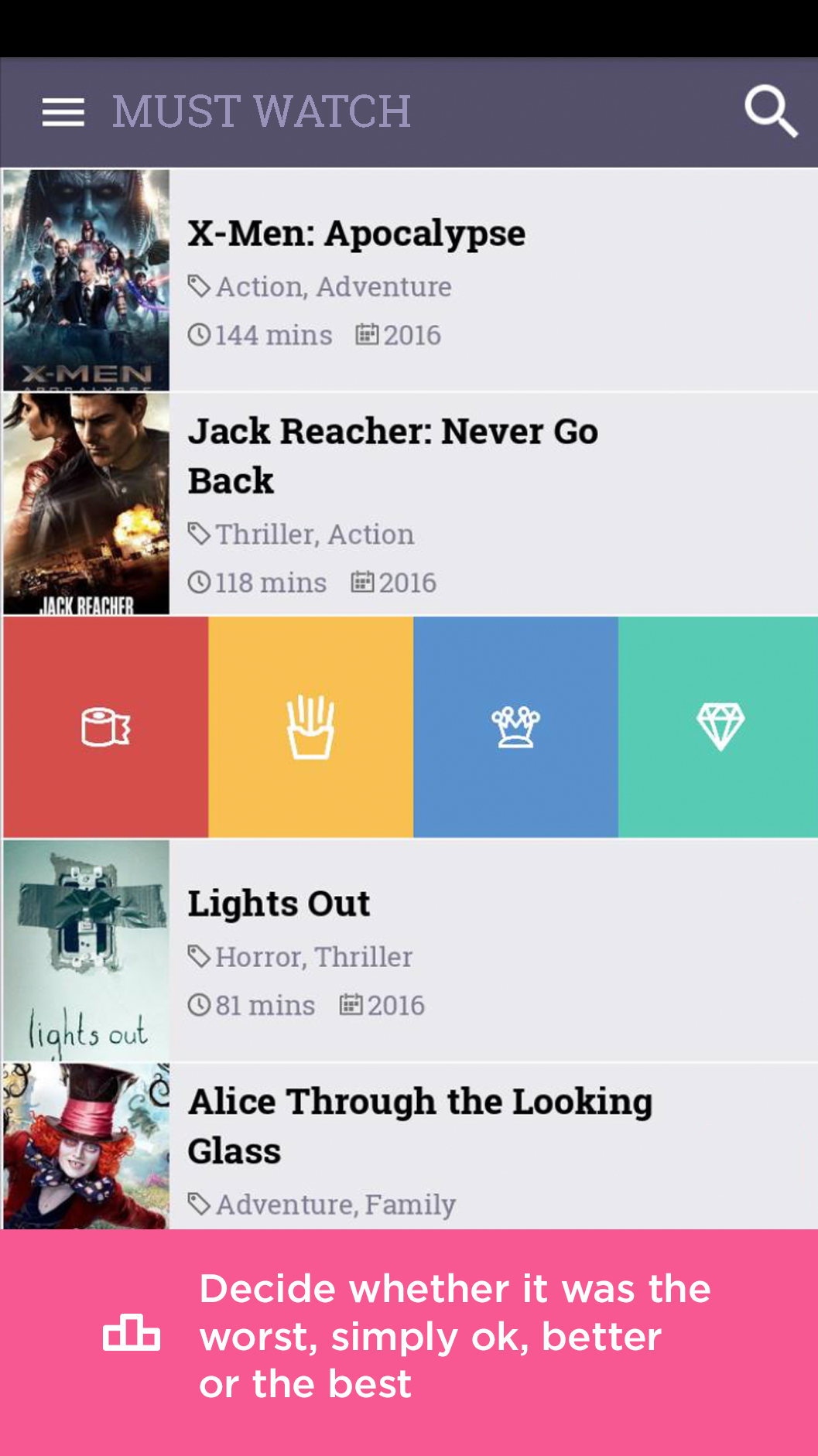Image resolution: width=818 pixels, height=1456 pixels.
Task: Tap the pink rating hint banner text
Action: (x=455, y=1336)
